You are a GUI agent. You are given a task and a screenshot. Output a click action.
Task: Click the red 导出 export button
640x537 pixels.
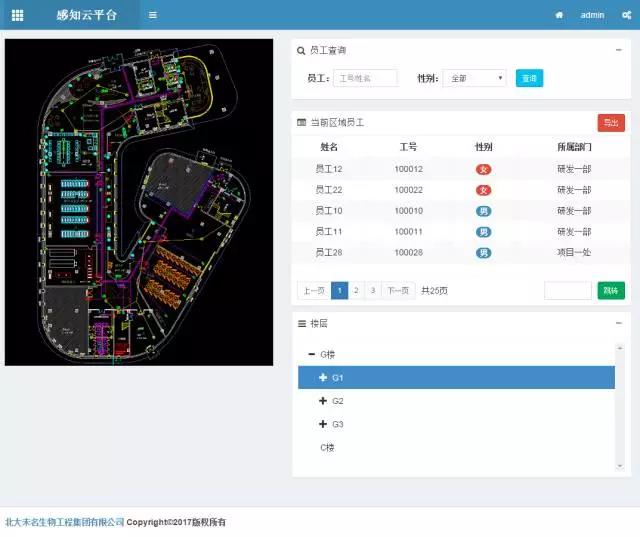[610, 122]
